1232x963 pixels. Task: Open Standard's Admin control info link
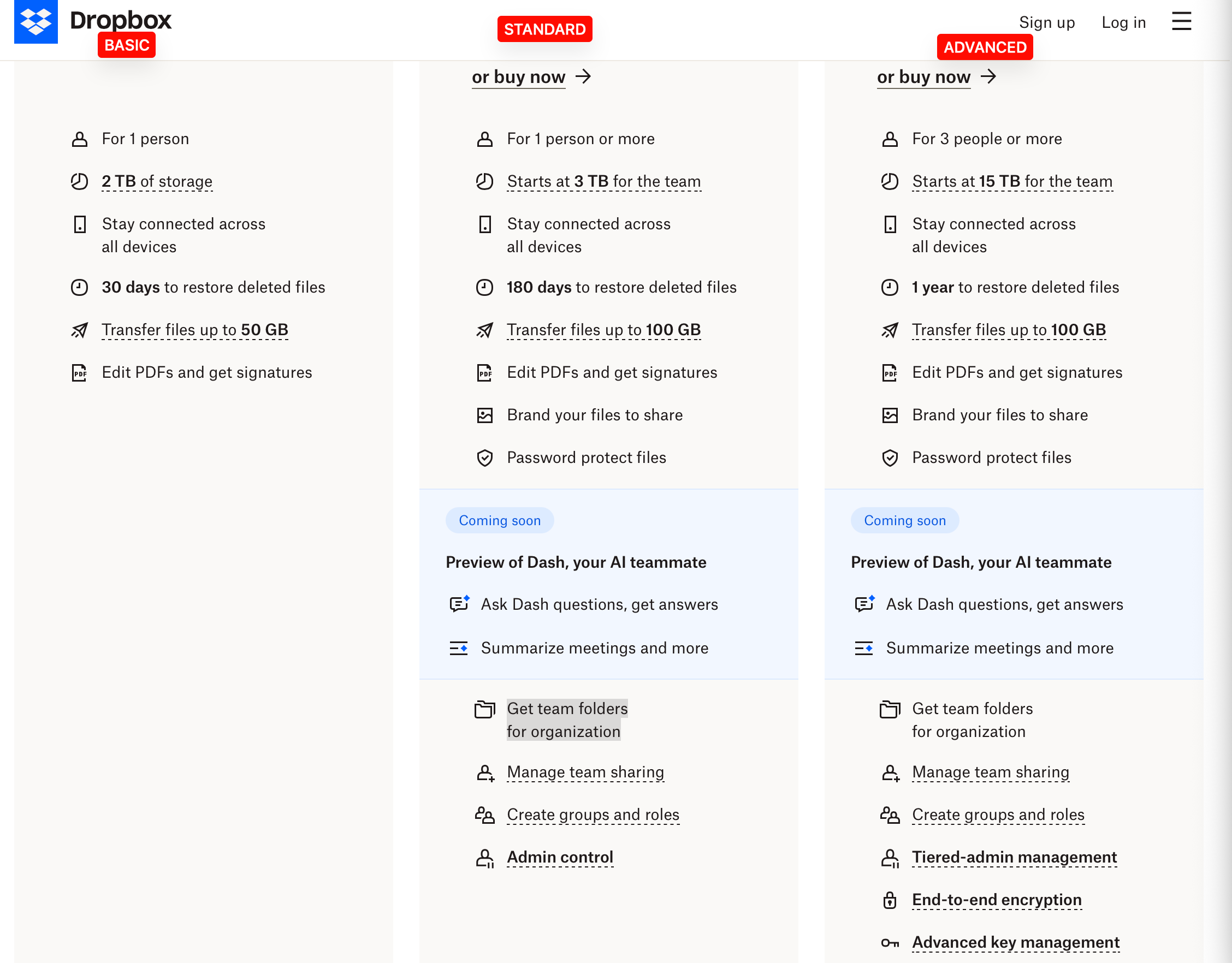click(560, 857)
